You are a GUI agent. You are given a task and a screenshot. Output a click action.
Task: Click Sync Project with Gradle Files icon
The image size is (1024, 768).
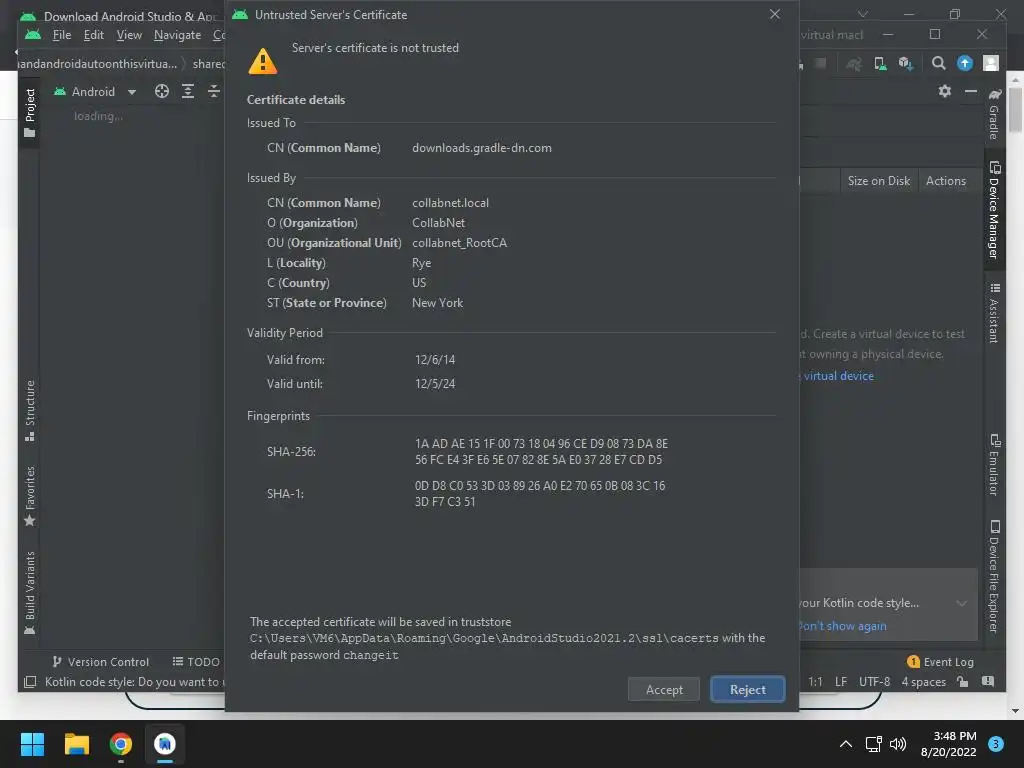[x=854, y=63]
